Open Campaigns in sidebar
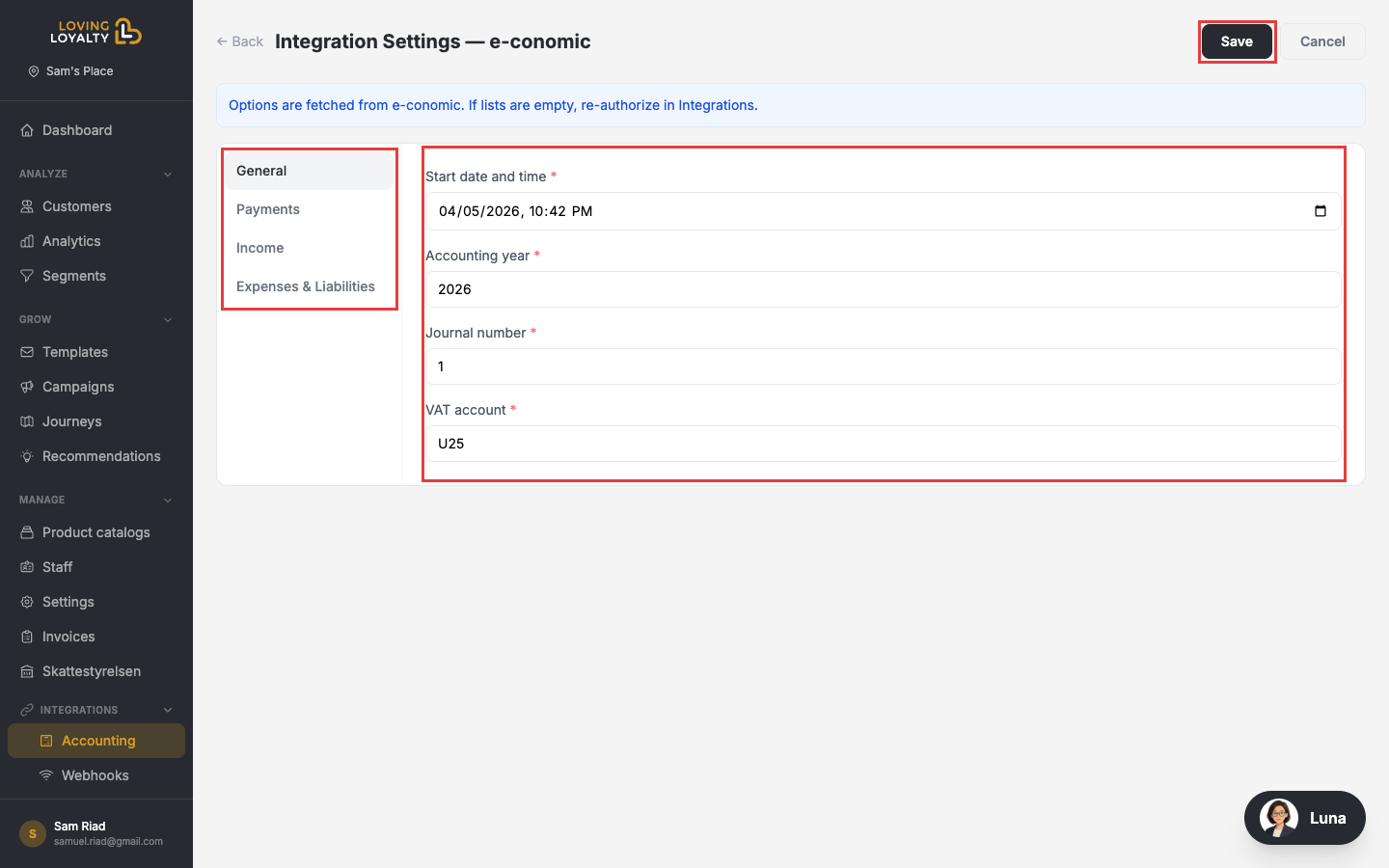The width and height of the screenshot is (1389, 868). [x=96, y=387]
